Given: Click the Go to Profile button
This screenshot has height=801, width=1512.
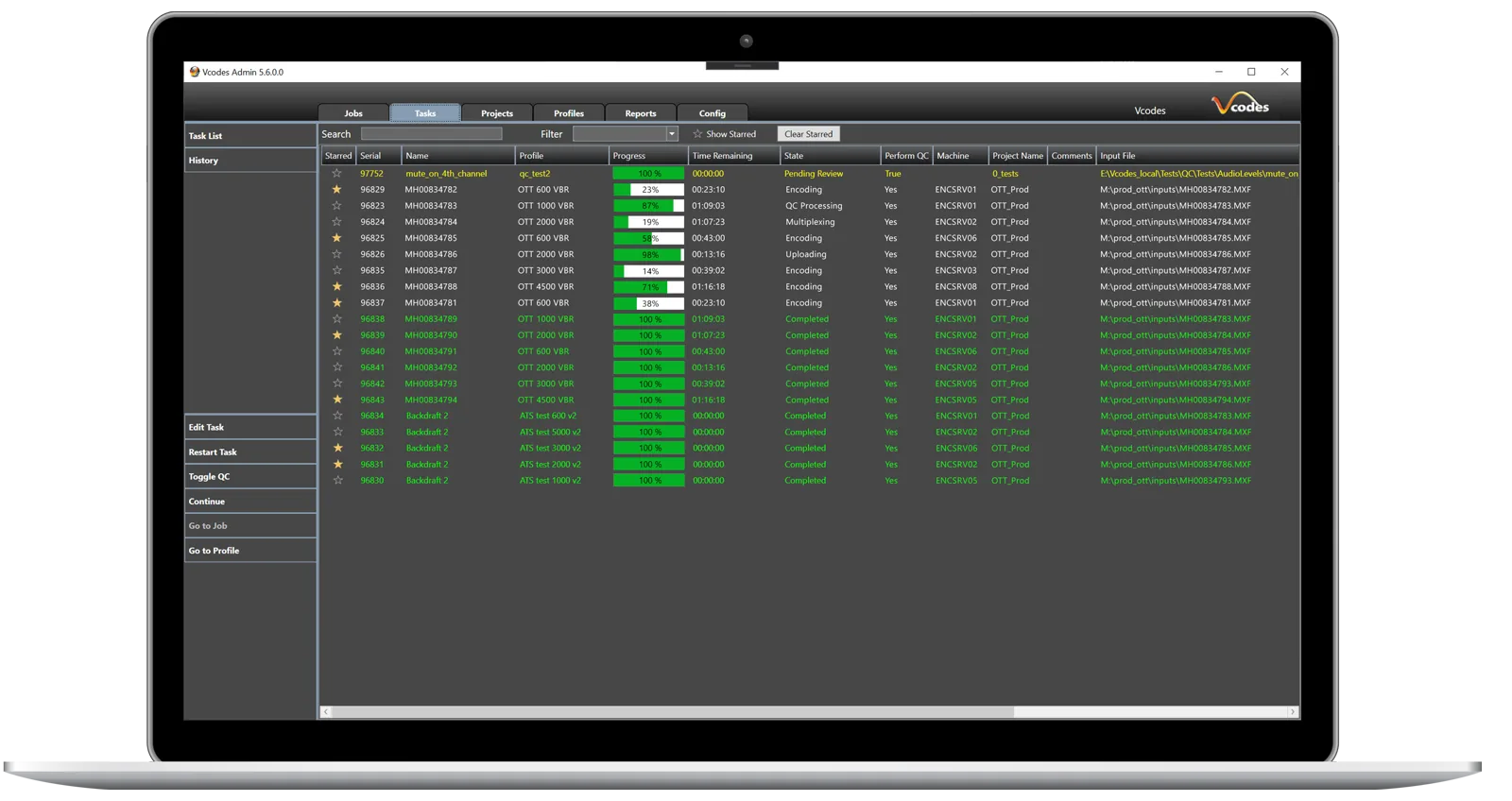Looking at the screenshot, I should pyautogui.click(x=250, y=550).
